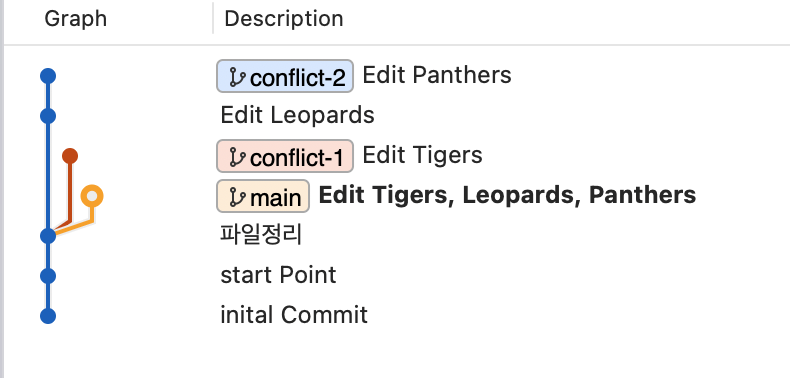This screenshot has width=790, height=378.
Task: Select the graph node for start Point
Action: 48,276
